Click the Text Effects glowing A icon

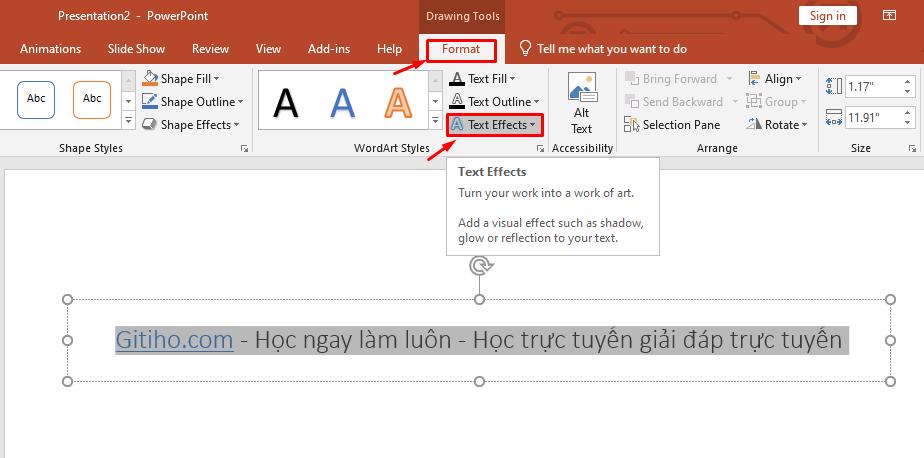(457, 125)
